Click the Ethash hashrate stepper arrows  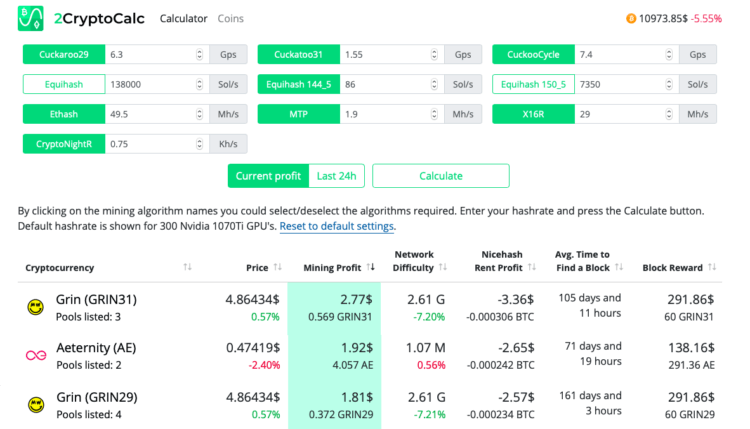click(199, 114)
